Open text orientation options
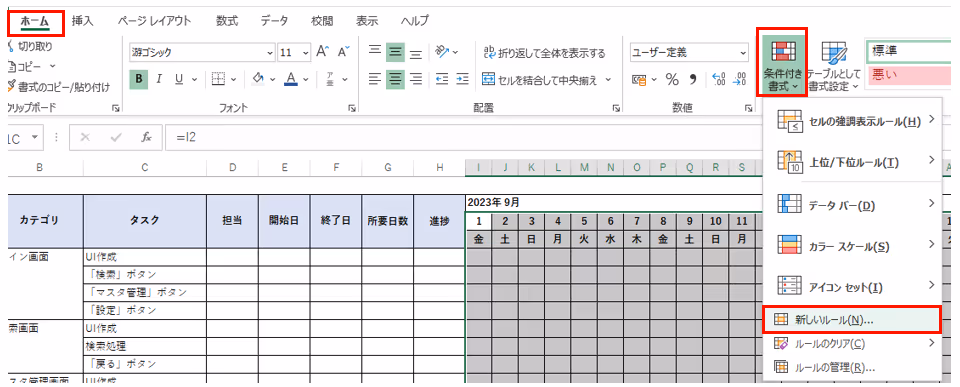Viewport: 960px width, 387px height. pyautogui.click(x=443, y=52)
